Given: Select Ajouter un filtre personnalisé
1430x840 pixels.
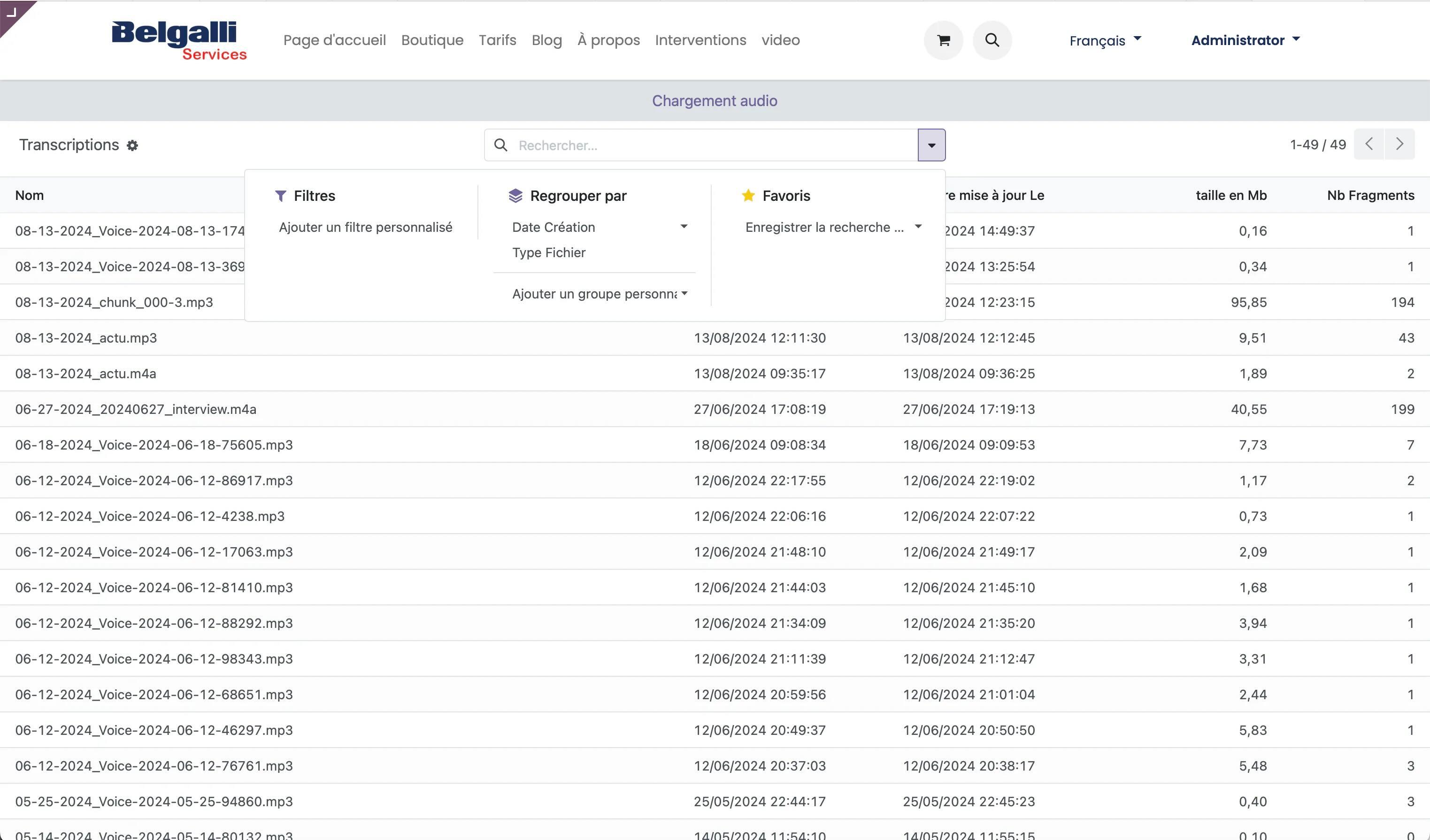Looking at the screenshot, I should (x=365, y=227).
